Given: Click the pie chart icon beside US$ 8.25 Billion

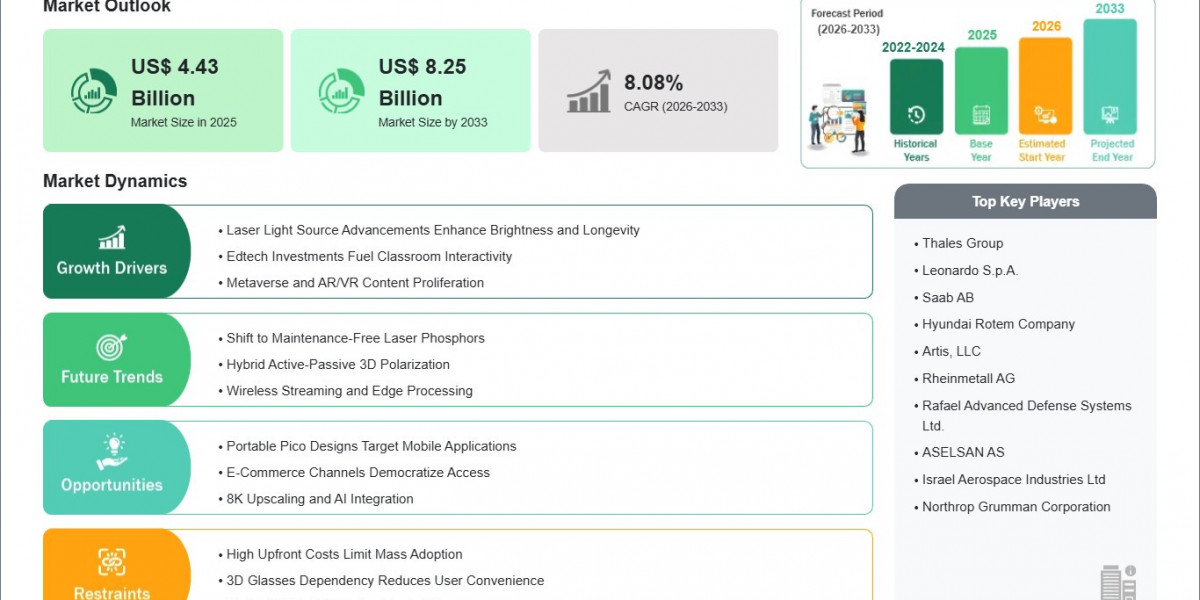Looking at the screenshot, I should (x=341, y=91).
